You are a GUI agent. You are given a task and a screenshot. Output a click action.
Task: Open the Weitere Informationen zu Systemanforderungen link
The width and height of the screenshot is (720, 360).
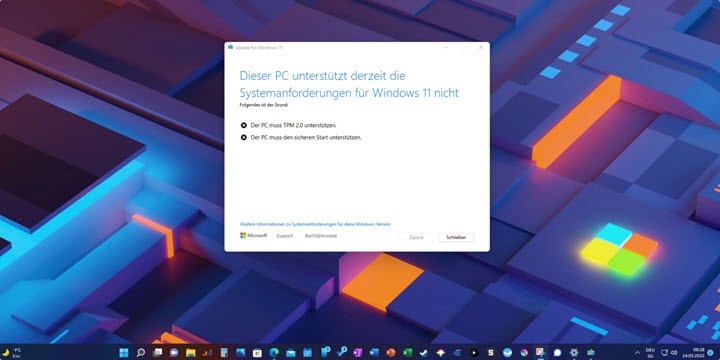pyautogui.click(x=315, y=224)
